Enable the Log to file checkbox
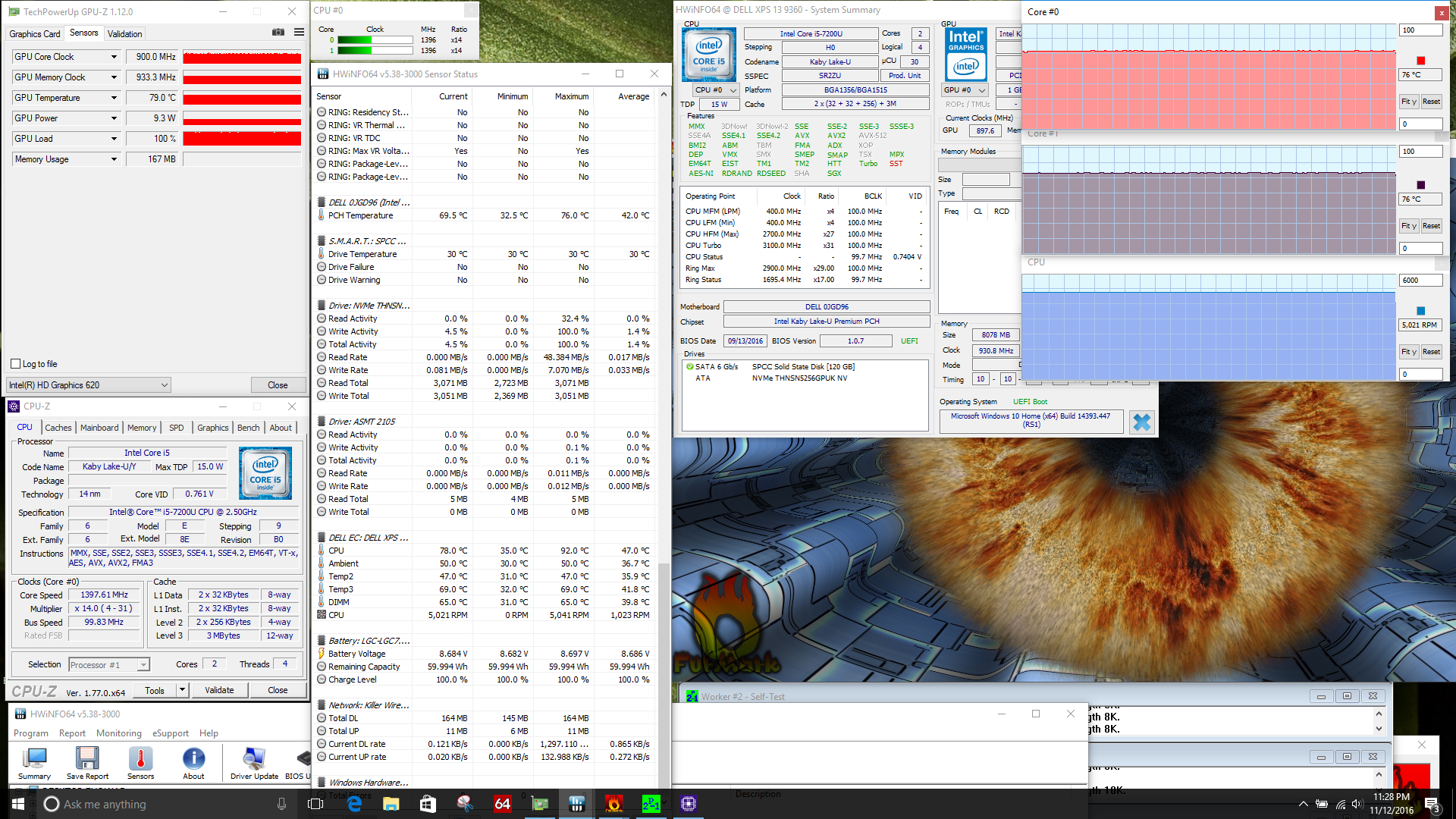The width and height of the screenshot is (1456, 819). coord(16,364)
